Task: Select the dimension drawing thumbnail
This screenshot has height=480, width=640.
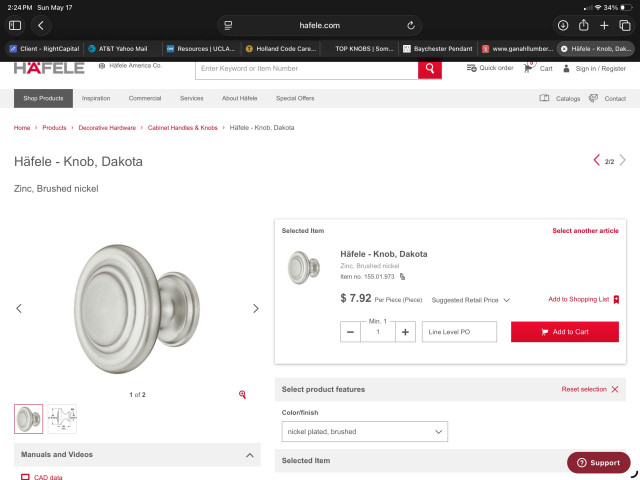Action: tap(62, 419)
